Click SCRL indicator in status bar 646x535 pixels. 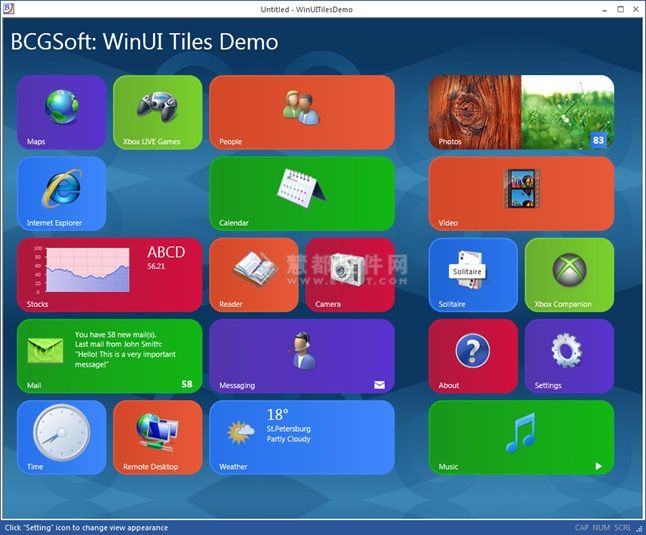click(x=623, y=528)
